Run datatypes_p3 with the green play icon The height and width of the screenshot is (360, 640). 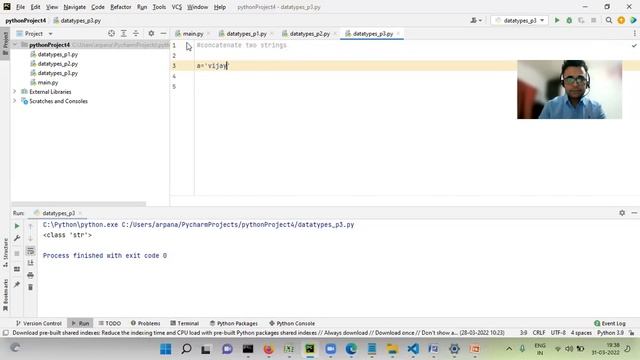(x=557, y=20)
